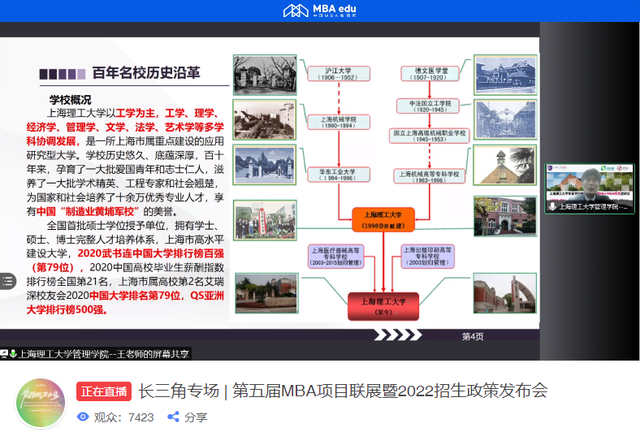Click the 百年名校历史沿革 slide heading
The width and height of the screenshot is (640, 445).
coord(146,73)
